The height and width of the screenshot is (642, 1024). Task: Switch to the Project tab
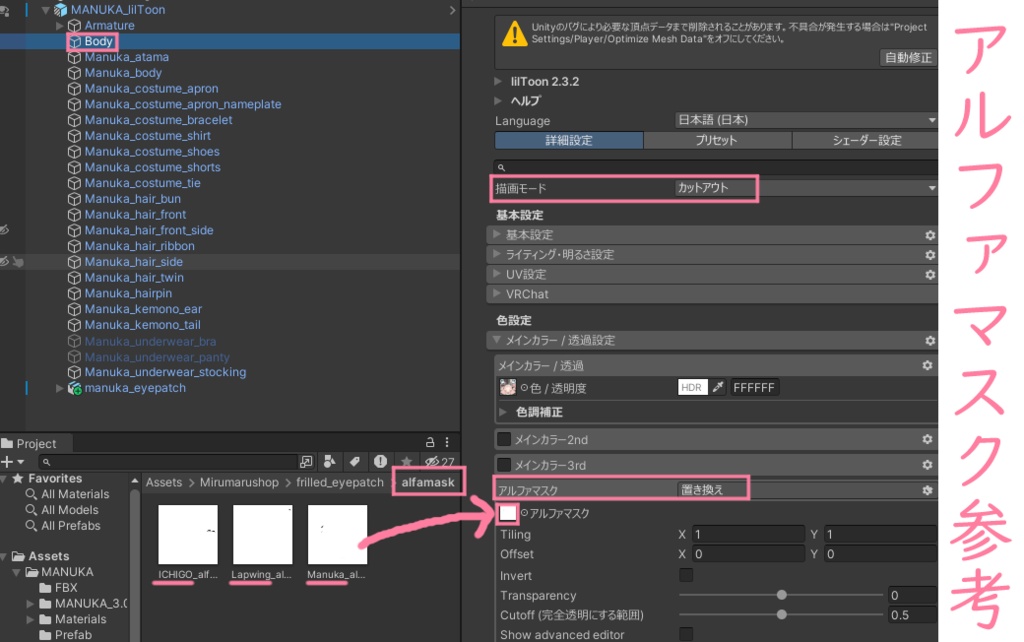(36, 443)
